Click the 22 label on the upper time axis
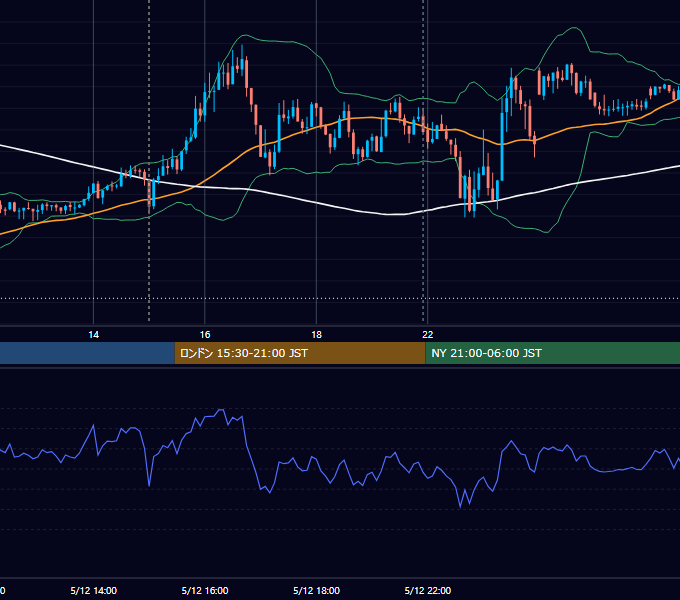The height and width of the screenshot is (600, 680). [428, 335]
